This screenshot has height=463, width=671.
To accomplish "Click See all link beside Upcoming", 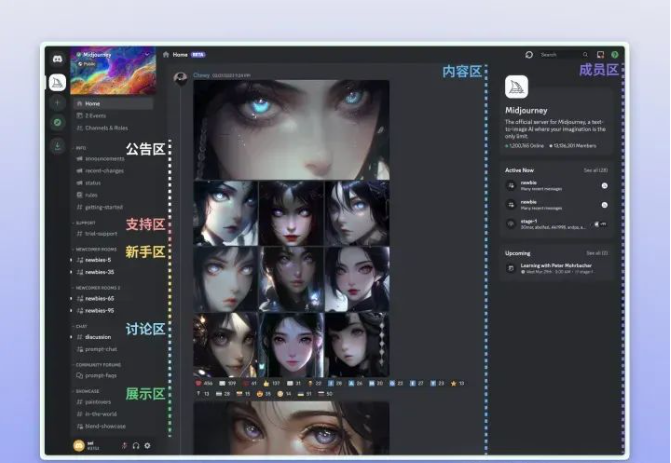I will [x=597, y=253].
